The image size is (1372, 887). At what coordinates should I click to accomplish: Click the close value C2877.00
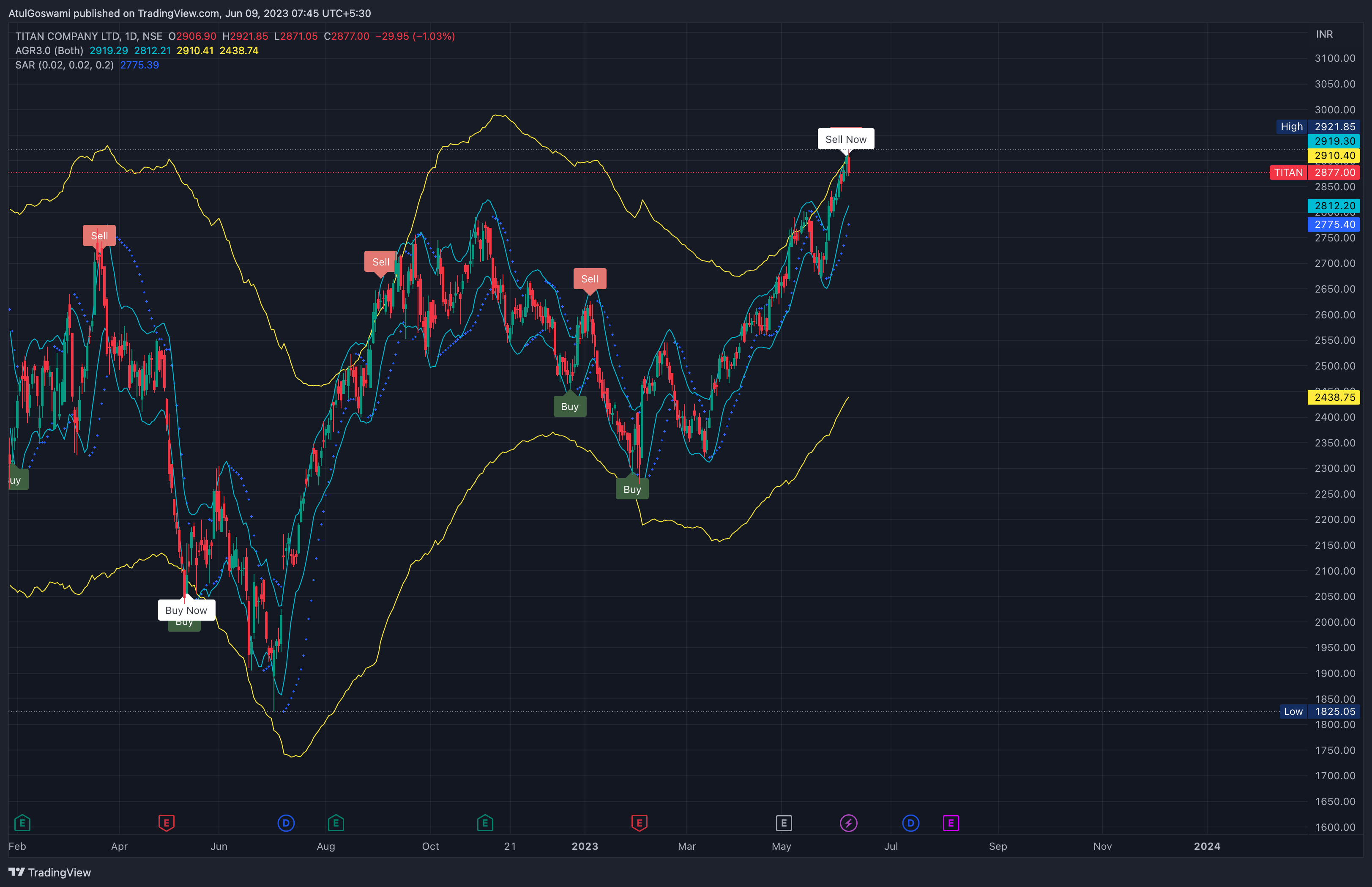347,36
